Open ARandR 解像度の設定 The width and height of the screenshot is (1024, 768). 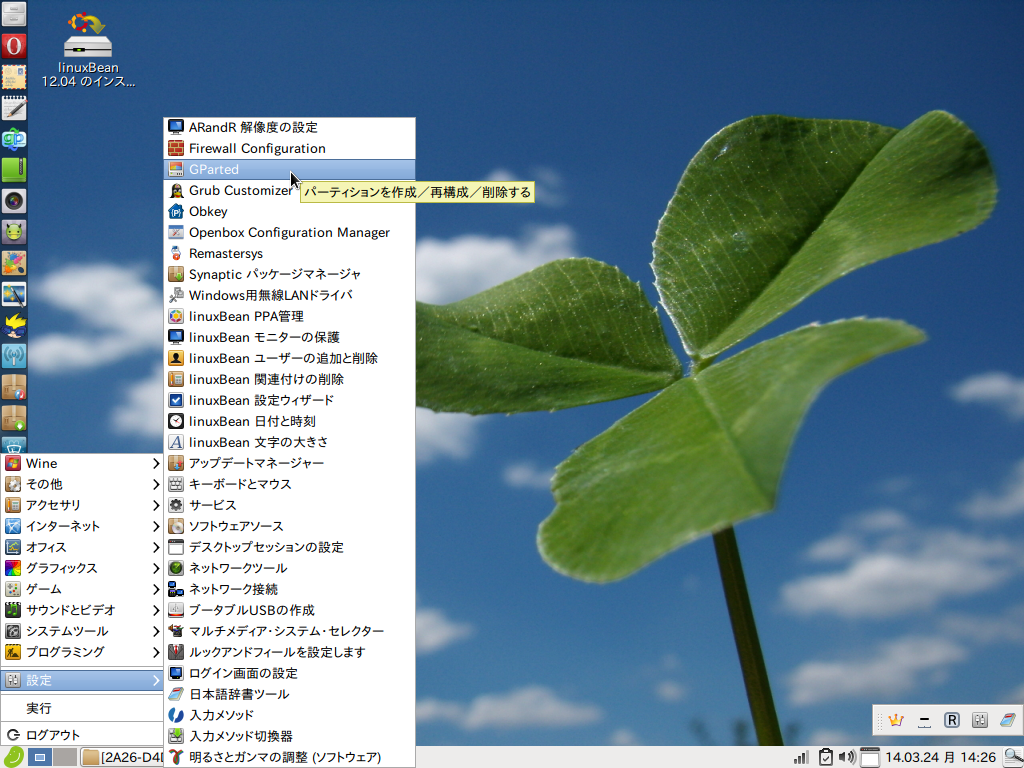click(x=289, y=127)
